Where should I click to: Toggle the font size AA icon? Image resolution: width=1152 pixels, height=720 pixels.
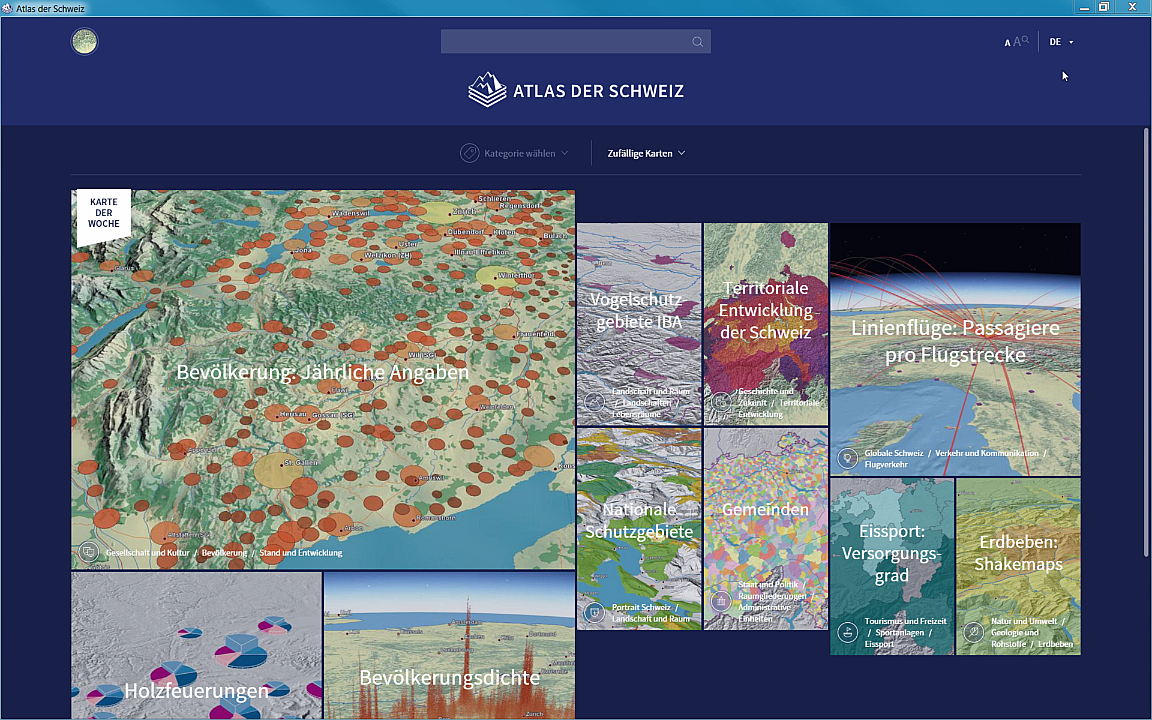coord(1016,42)
